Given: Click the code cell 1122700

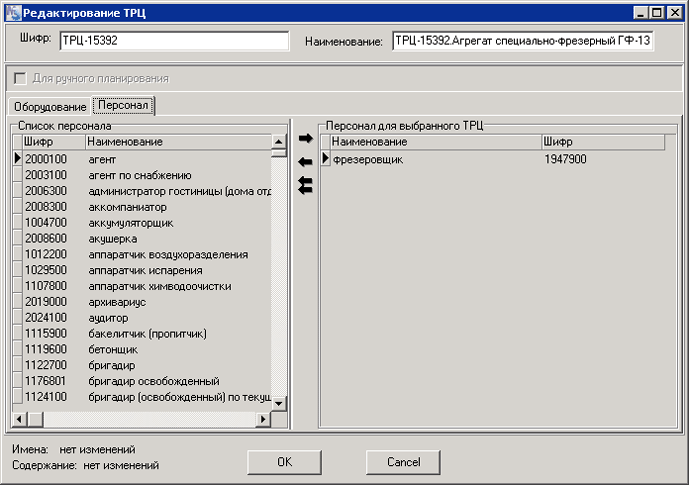Looking at the screenshot, I should (46, 365).
